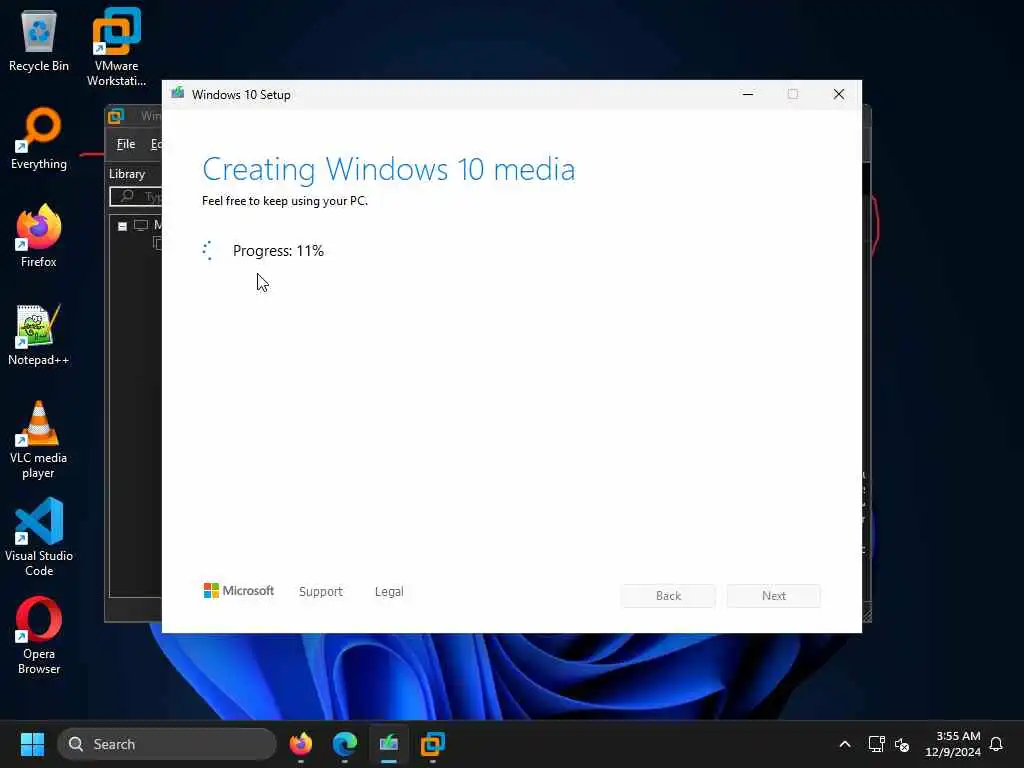Open the network status tray icon
The image size is (1024, 768).
pos(876,744)
